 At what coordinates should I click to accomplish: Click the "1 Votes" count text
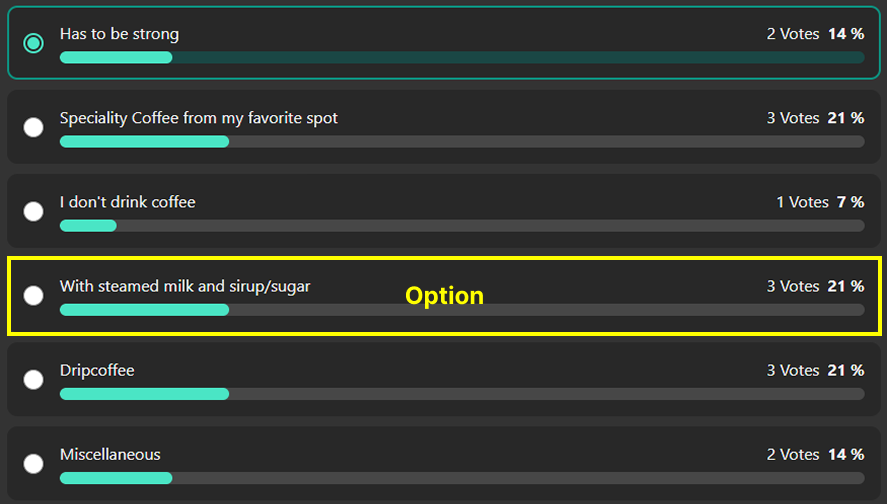coord(802,202)
